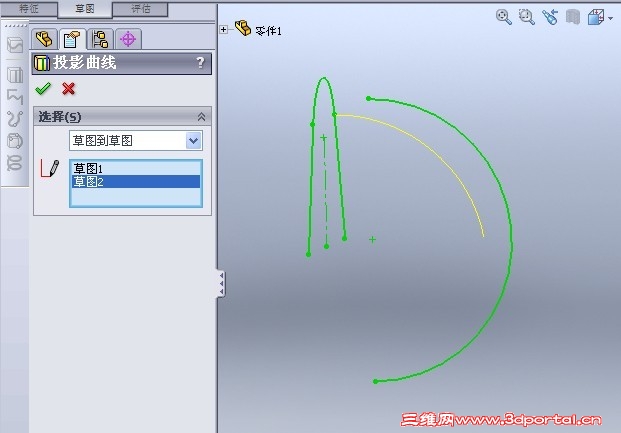Screen dimensions: 621x433
Task: Expand the 零件1 tree node
Action: 223,29
